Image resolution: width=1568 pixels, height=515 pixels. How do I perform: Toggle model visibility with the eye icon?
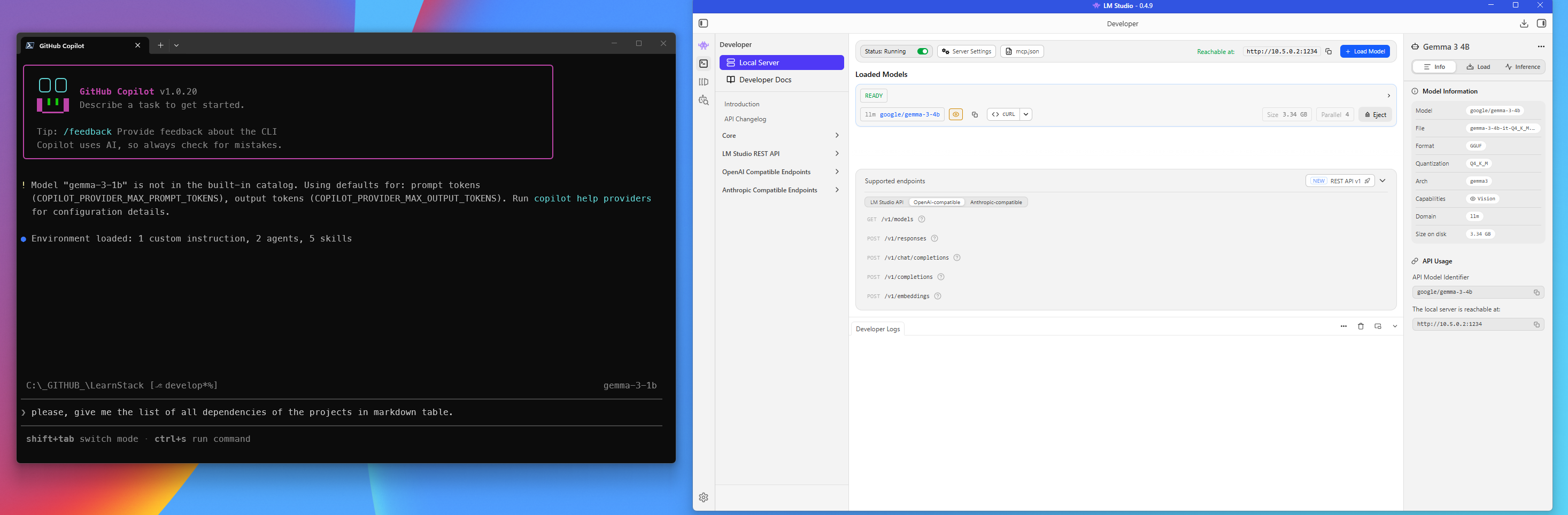956,114
